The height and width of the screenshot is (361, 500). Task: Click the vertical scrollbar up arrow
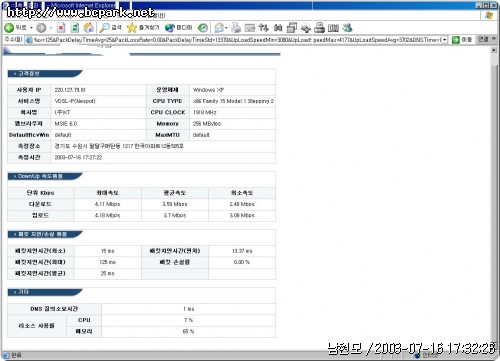(x=494, y=50)
